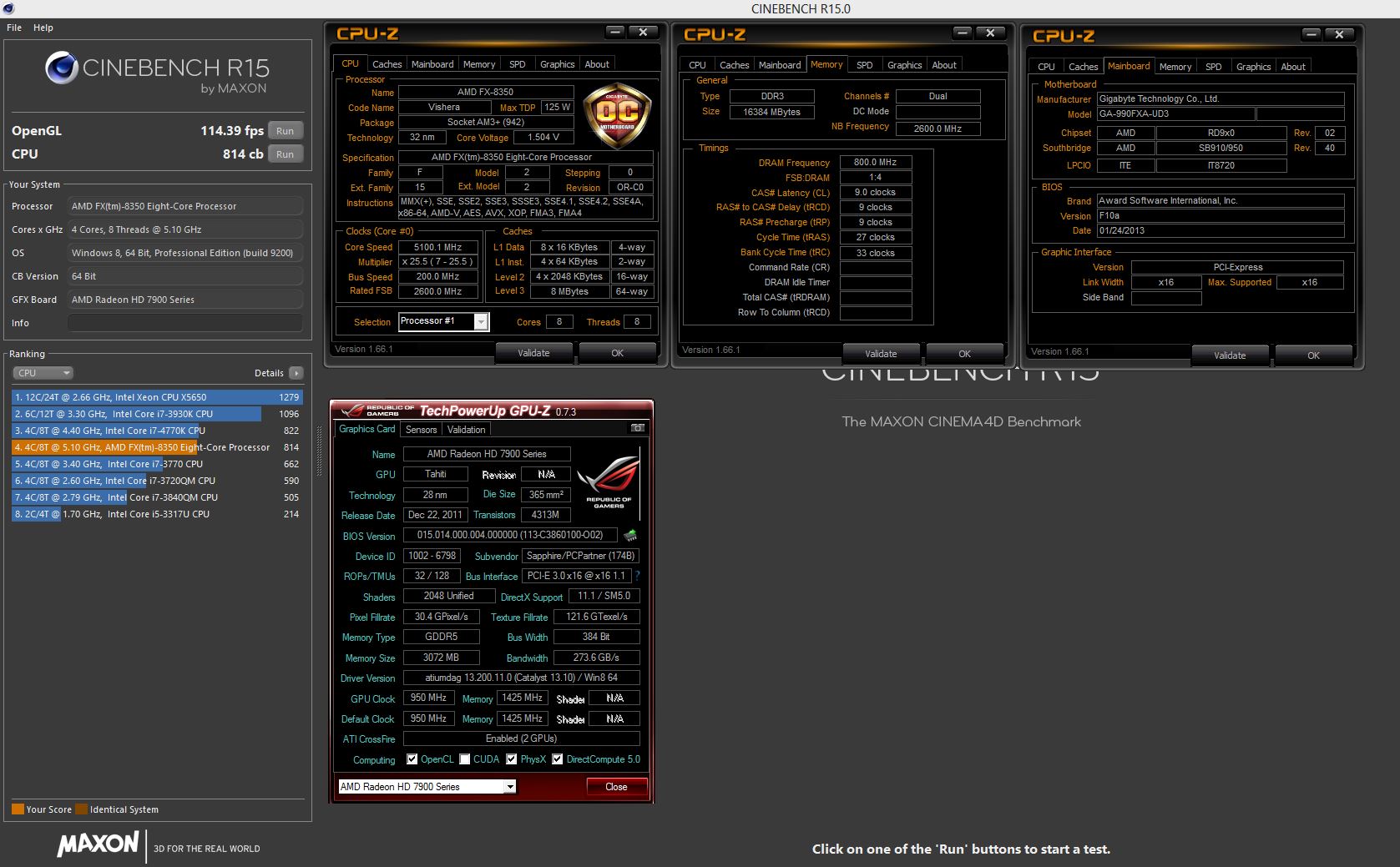Click the BIOS save chip icon in GPU-Z
Viewport: 1400px width, 867px height.
tap(630, 535)
